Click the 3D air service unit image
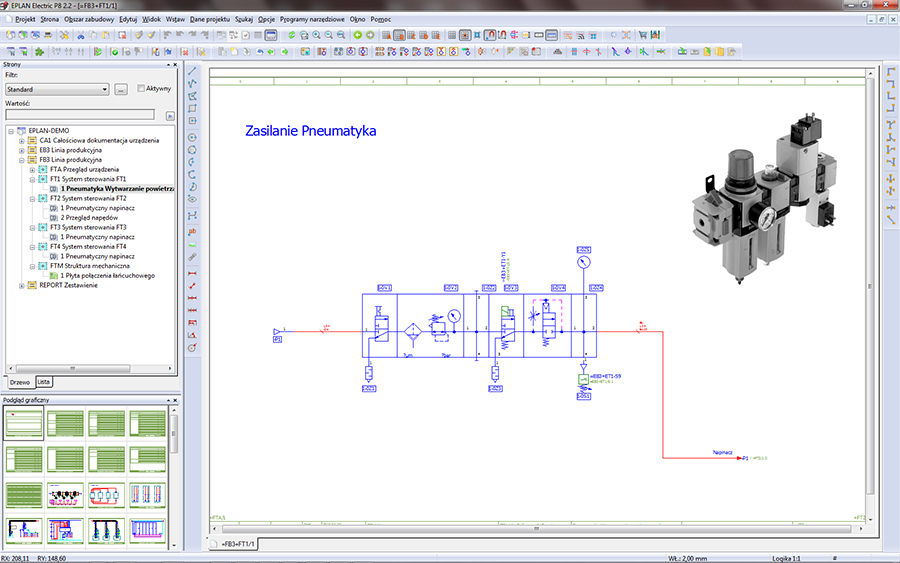 point(765,198)
